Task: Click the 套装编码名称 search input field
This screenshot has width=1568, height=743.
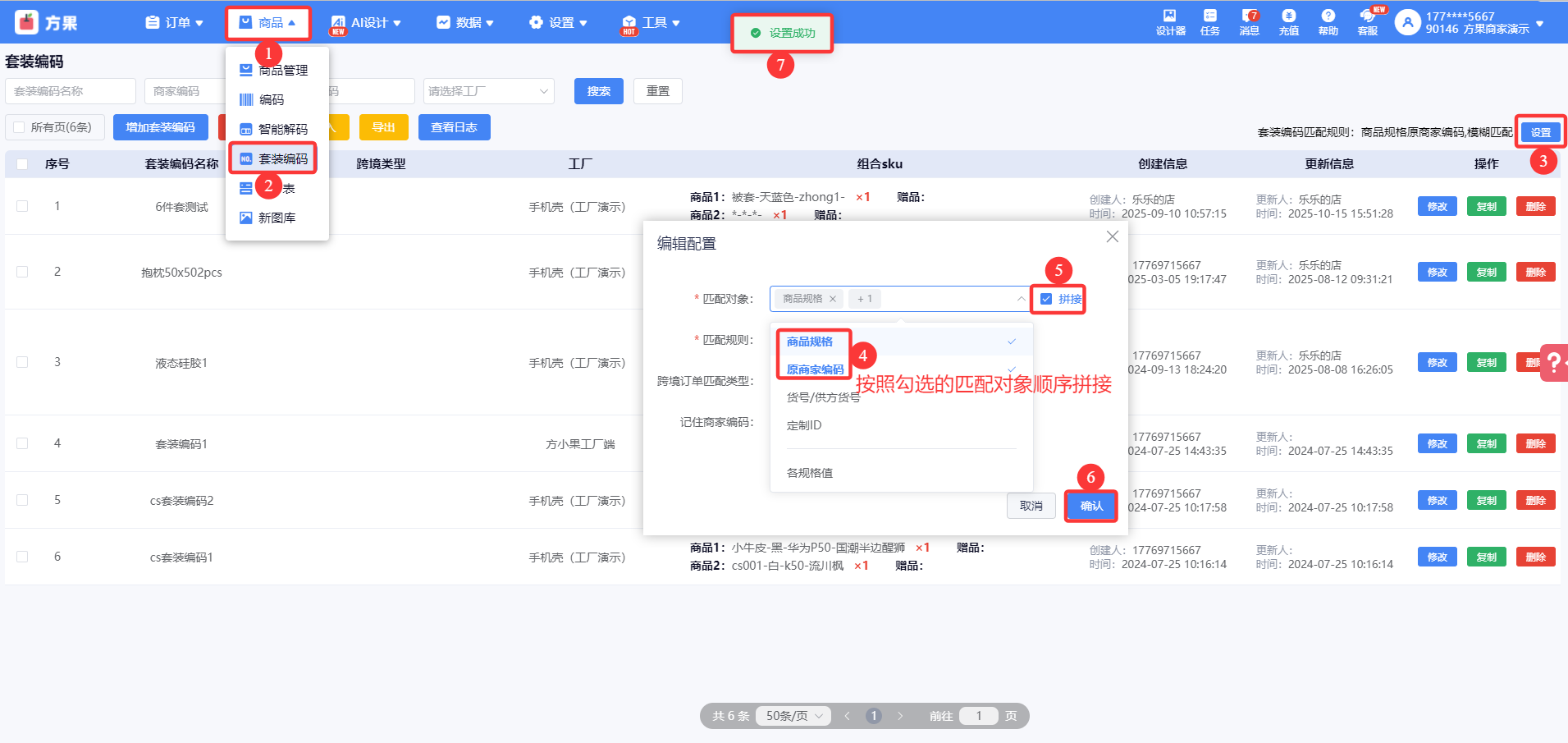Action: (71, 91)
